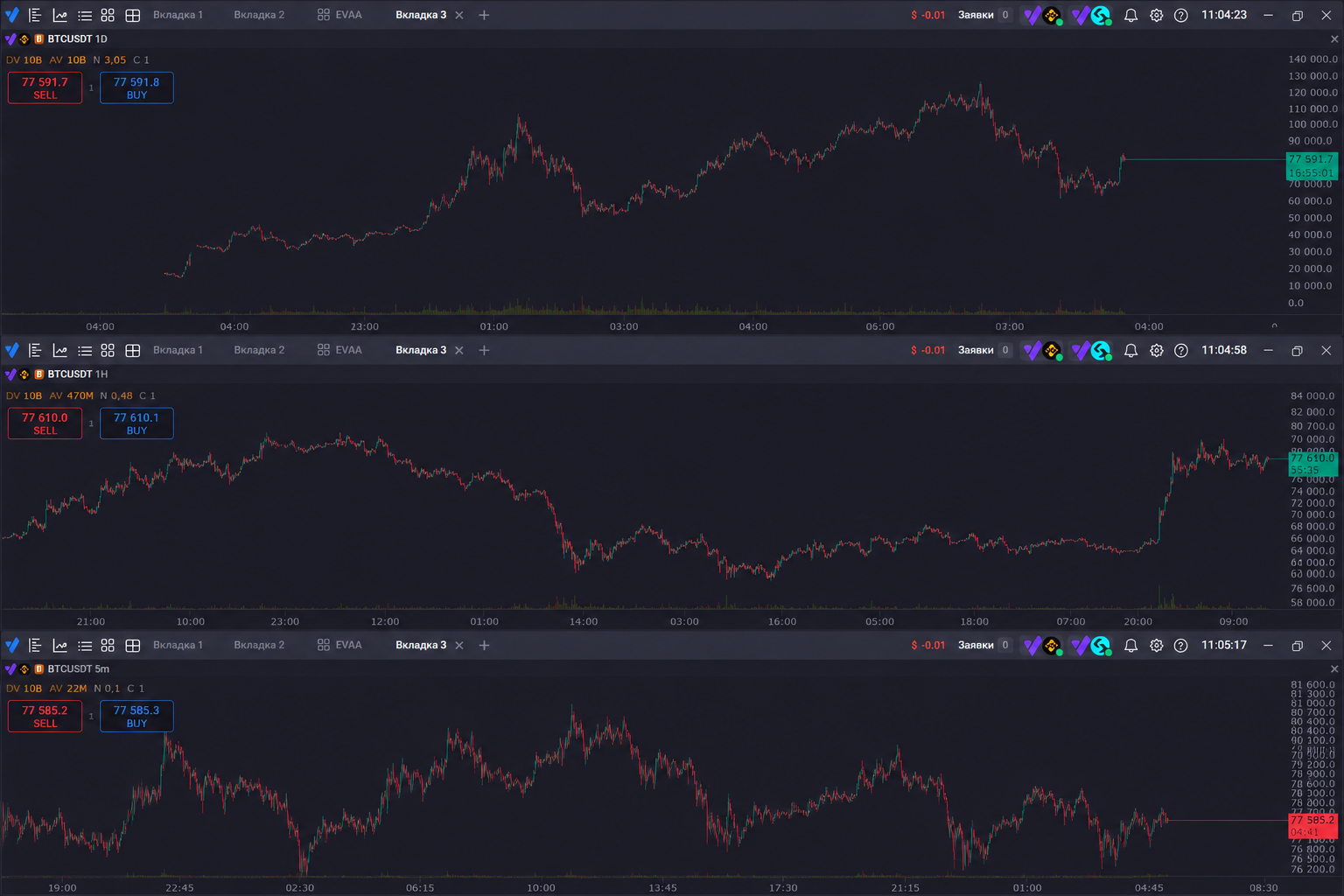Close Вкладка 3 tab in the 1D window
The image size is (1344, 896).
(x=459, y=15)
